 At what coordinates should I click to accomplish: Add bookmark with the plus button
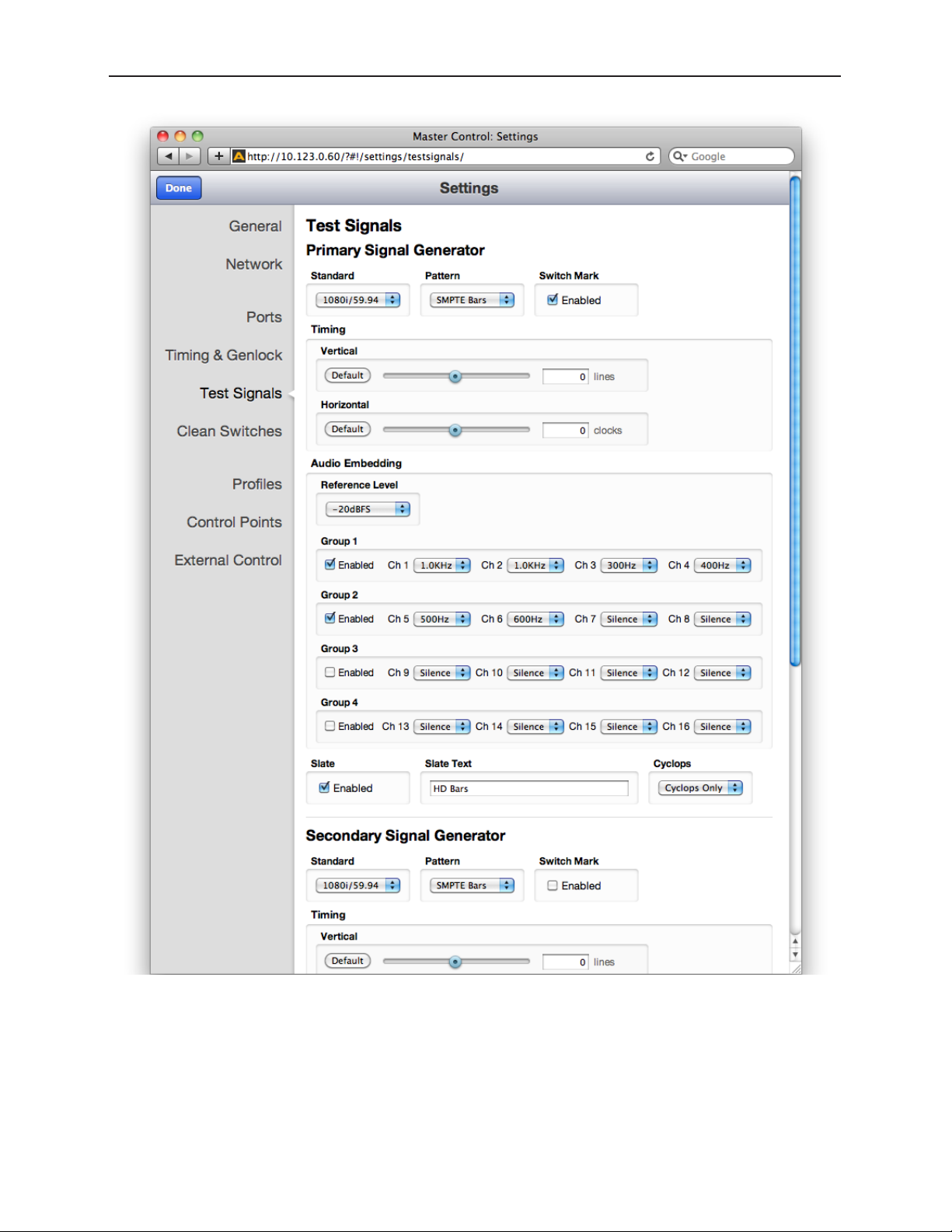pos(218,156)
